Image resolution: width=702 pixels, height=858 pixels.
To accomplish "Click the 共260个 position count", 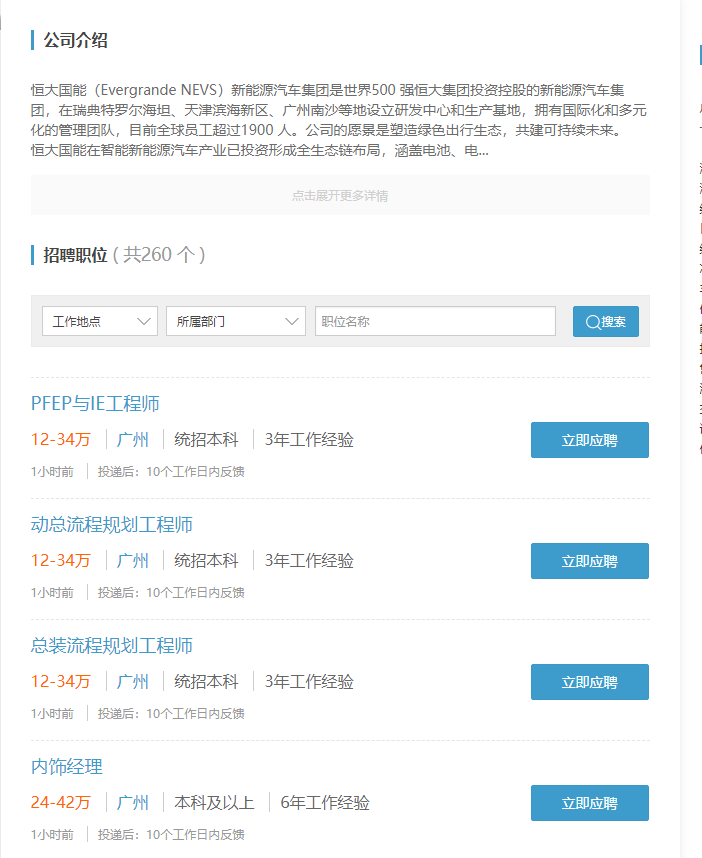I will click(x=159, y=255).
